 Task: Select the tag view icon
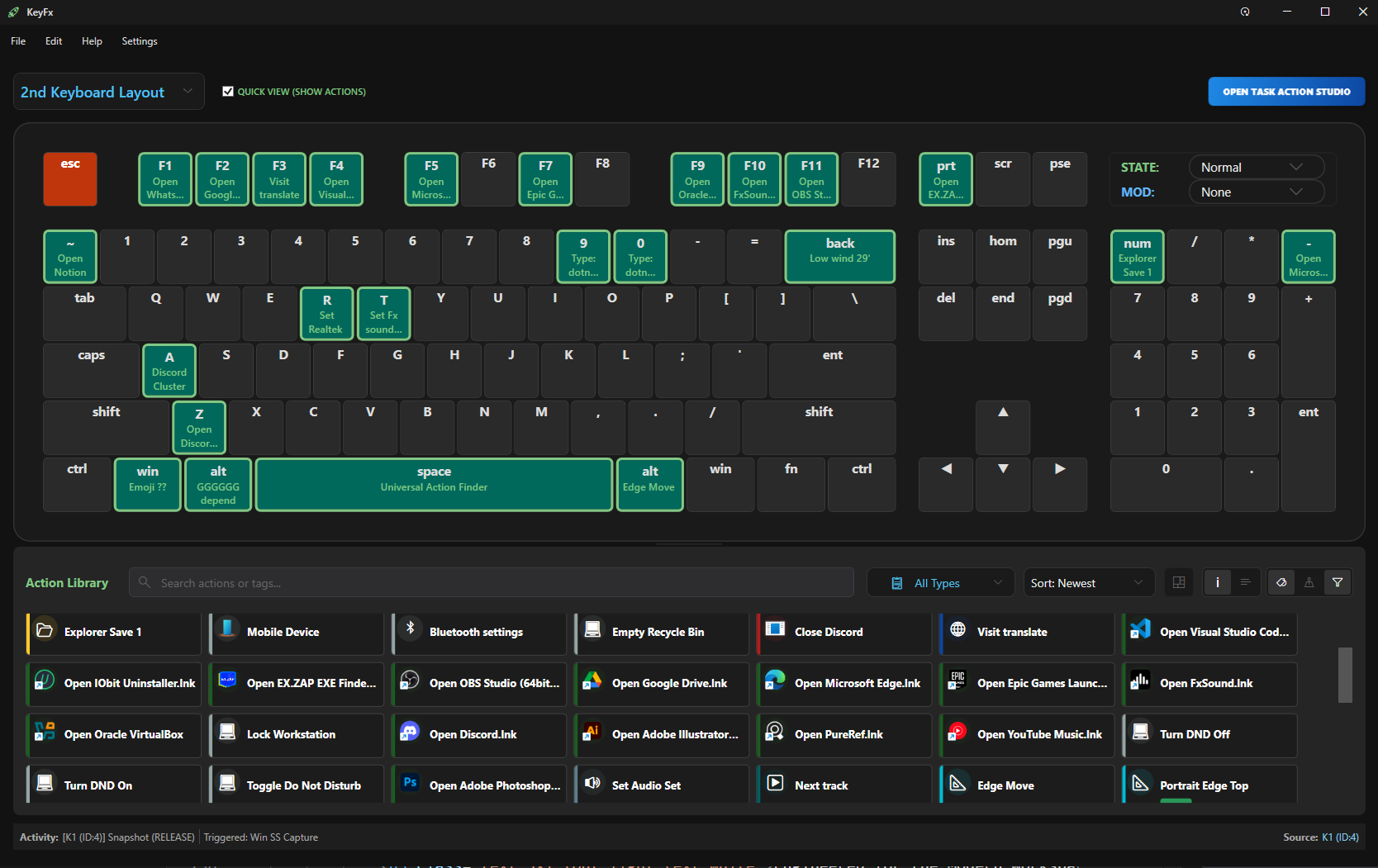(1281, 582)
